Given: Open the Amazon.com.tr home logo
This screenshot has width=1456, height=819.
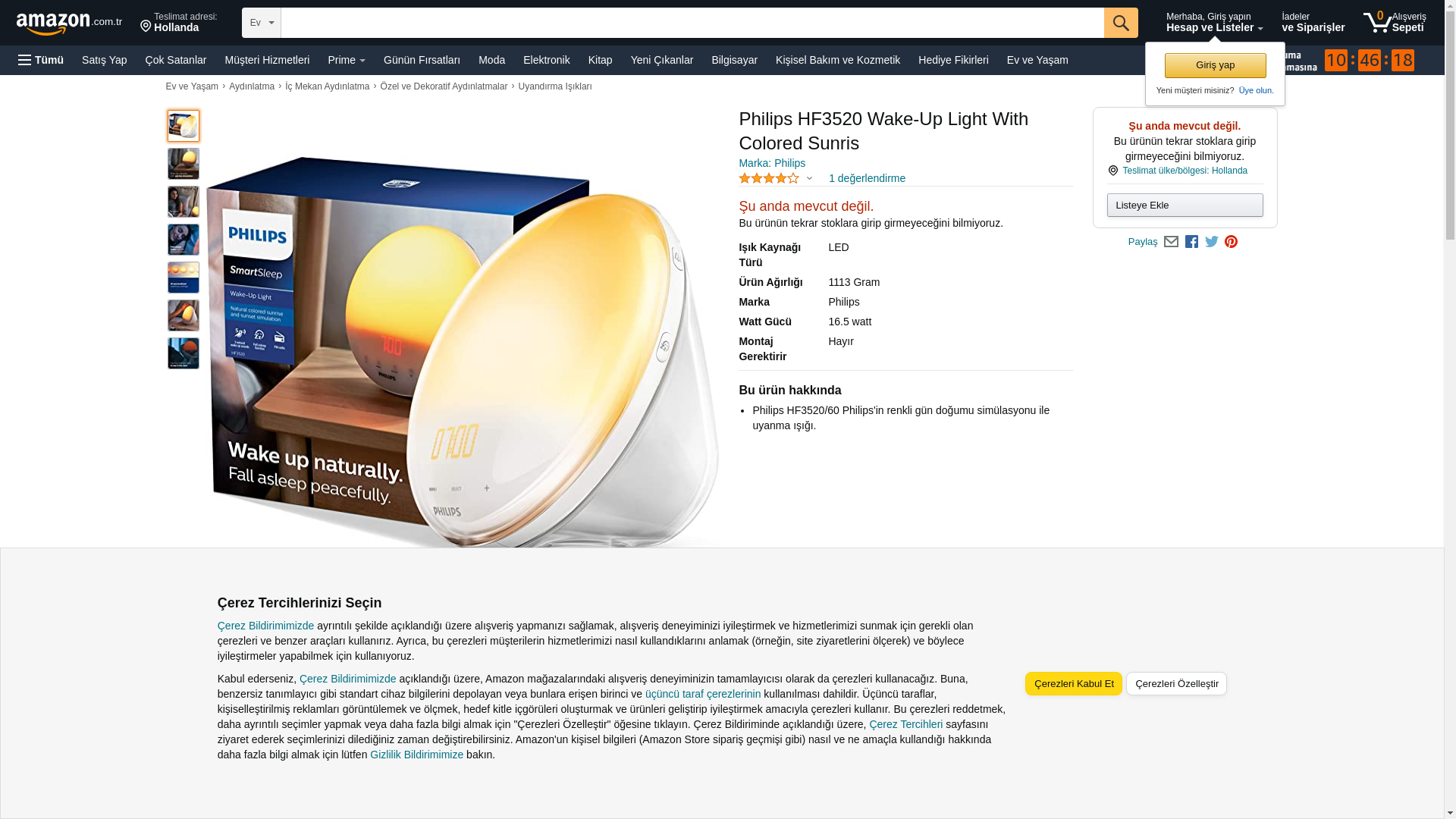Looking at the screenshot, I should [x=69, y=24].
